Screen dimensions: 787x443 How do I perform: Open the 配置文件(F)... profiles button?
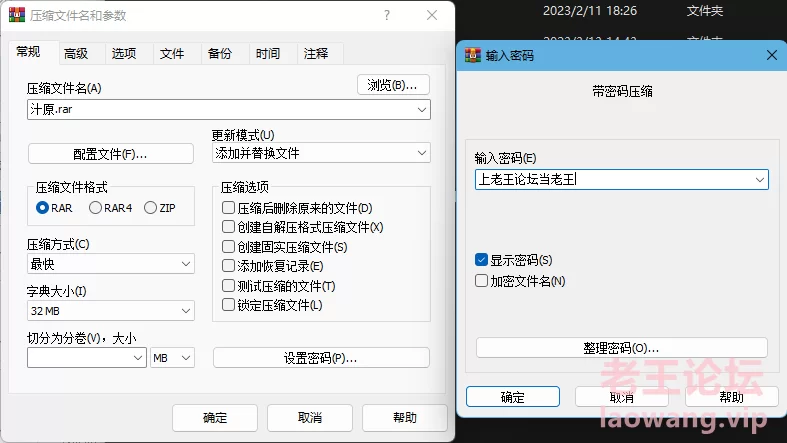point(110,154)
